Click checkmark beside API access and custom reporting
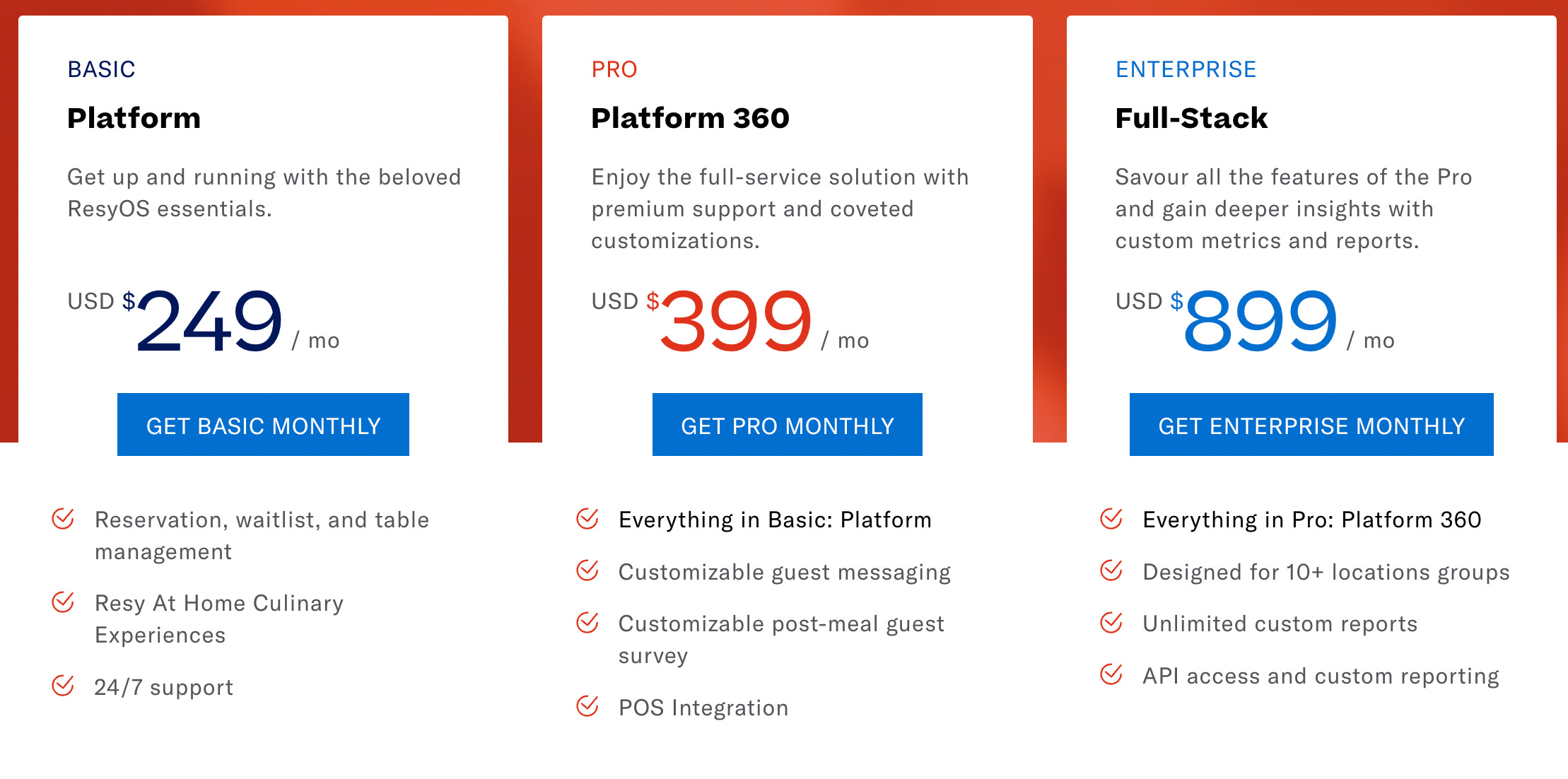This screenshot has height=779, width=1568. (x=1111, y=674)
